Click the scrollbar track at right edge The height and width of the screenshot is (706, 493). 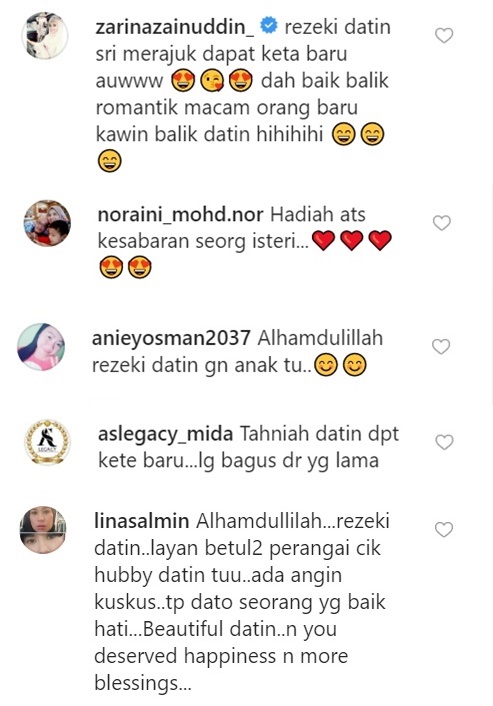[491, 295]
